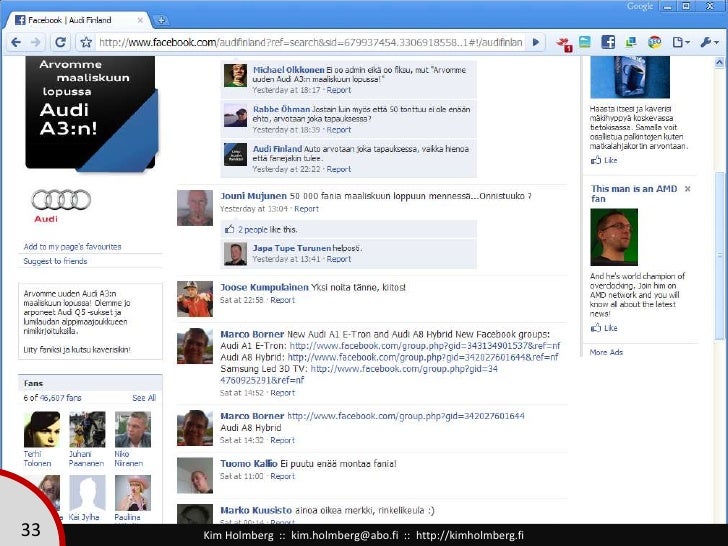This screenshot has width=728, height=546.
Task: Click the scrollbar up arrow
Action: click(x=719, y=62)
